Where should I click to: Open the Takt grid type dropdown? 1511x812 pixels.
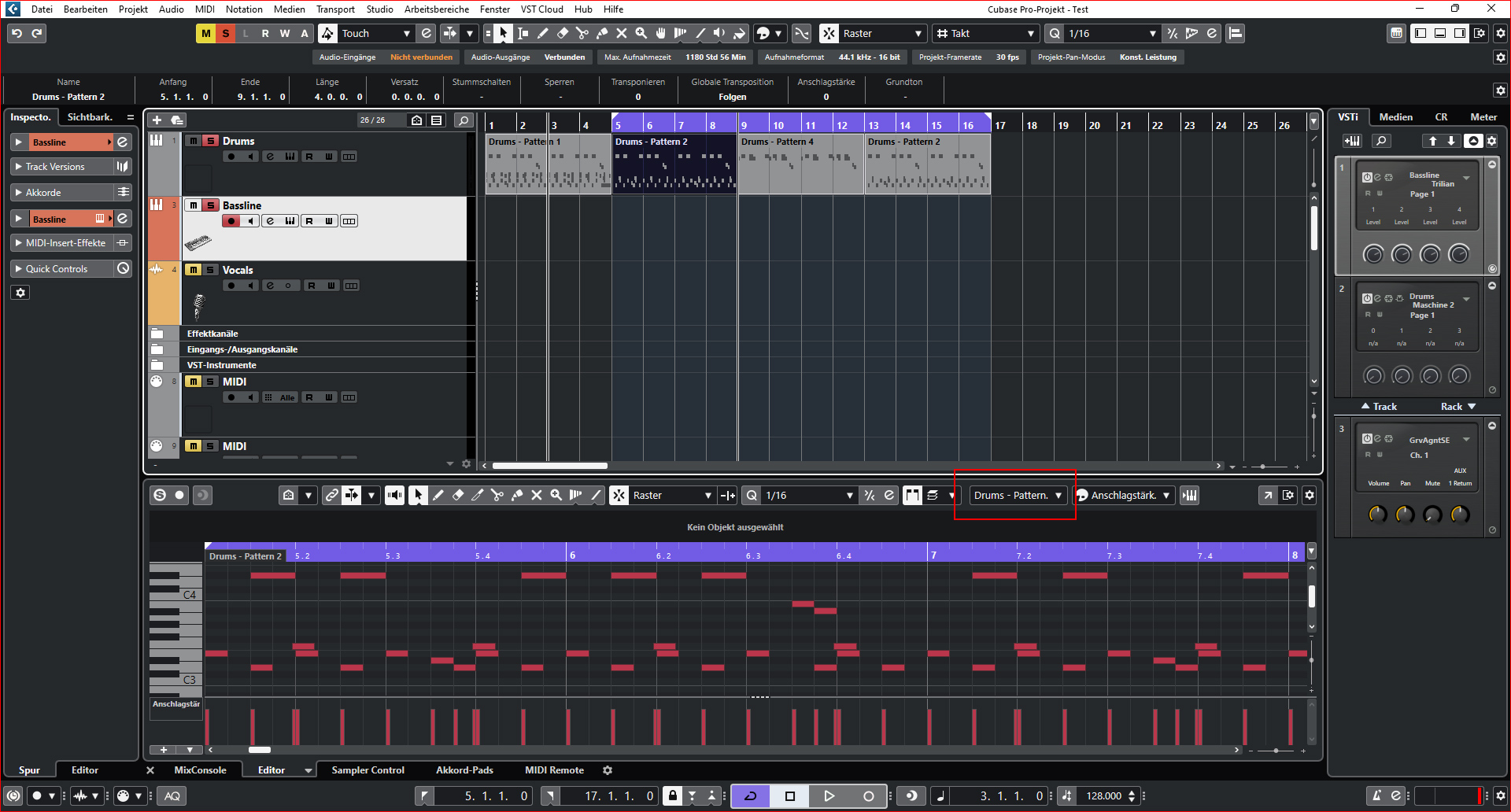986,33
